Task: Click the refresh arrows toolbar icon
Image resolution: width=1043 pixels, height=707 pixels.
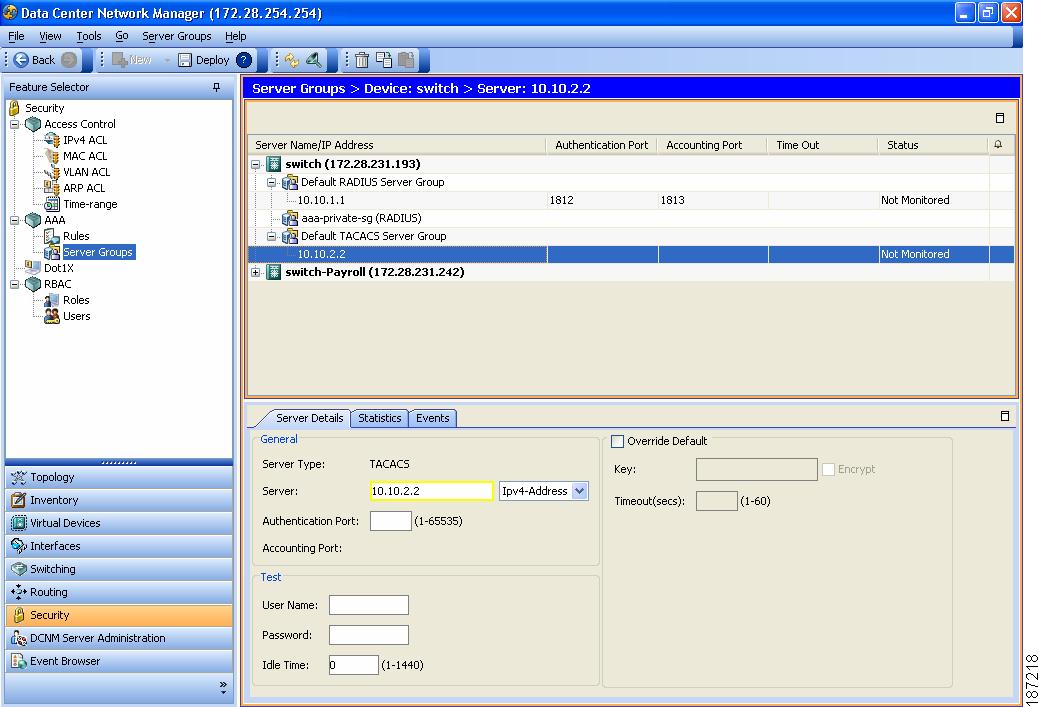Action: [291, 60]
